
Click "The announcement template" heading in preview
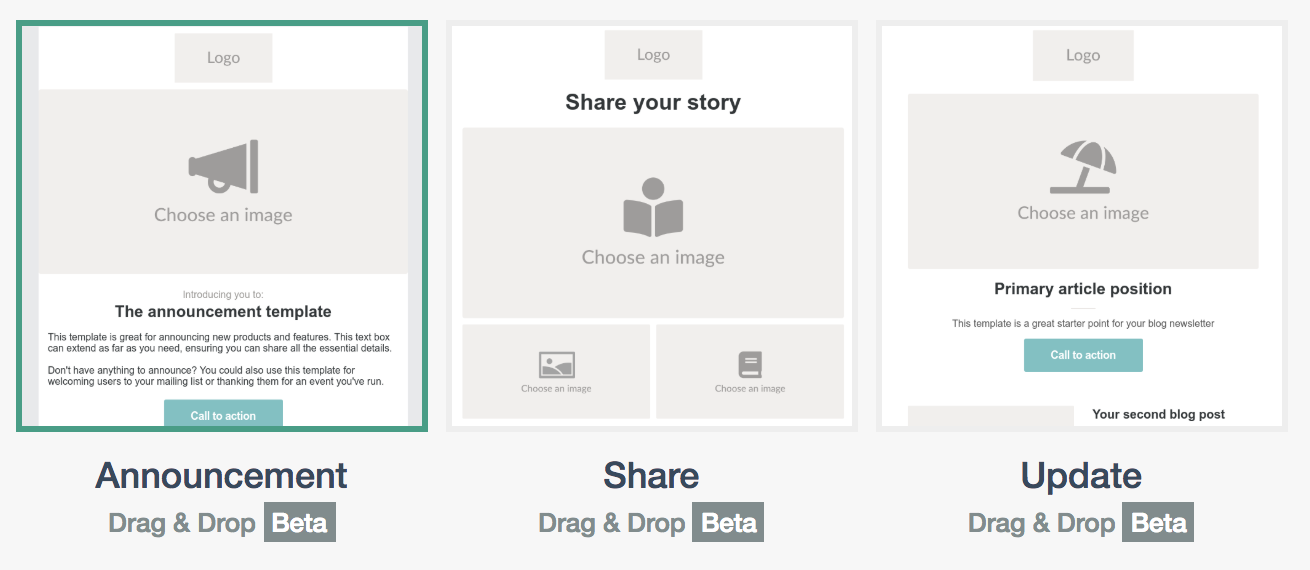coord(223,312)
